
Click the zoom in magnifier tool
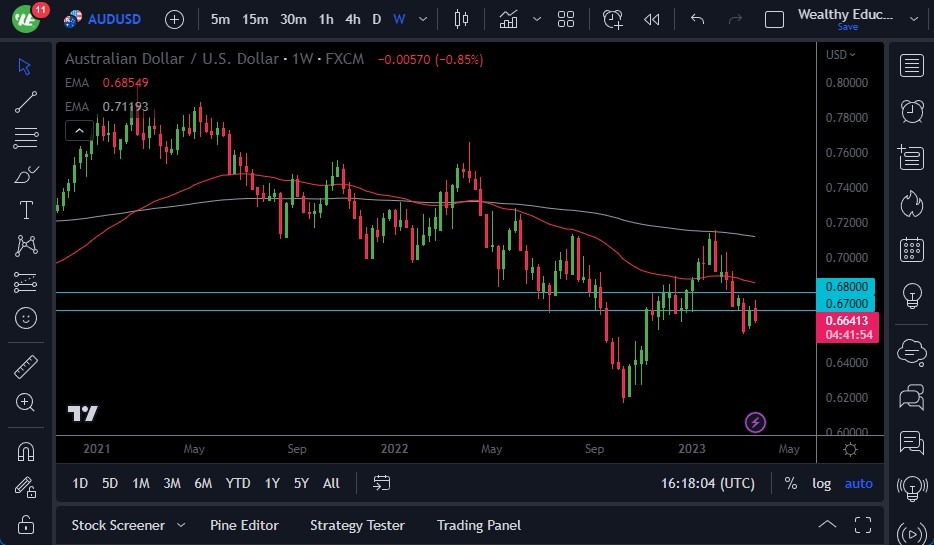[26, 402]
